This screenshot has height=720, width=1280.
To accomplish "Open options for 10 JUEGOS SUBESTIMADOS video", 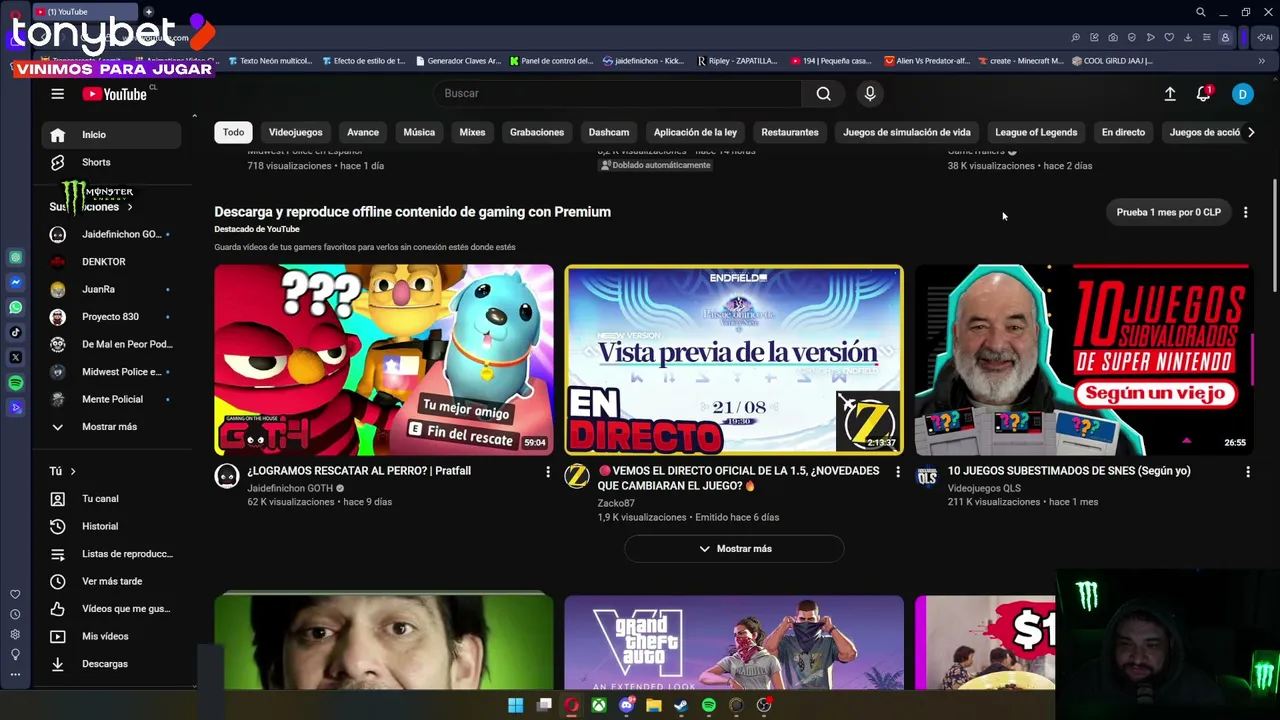I will [x=1247, y=471].
